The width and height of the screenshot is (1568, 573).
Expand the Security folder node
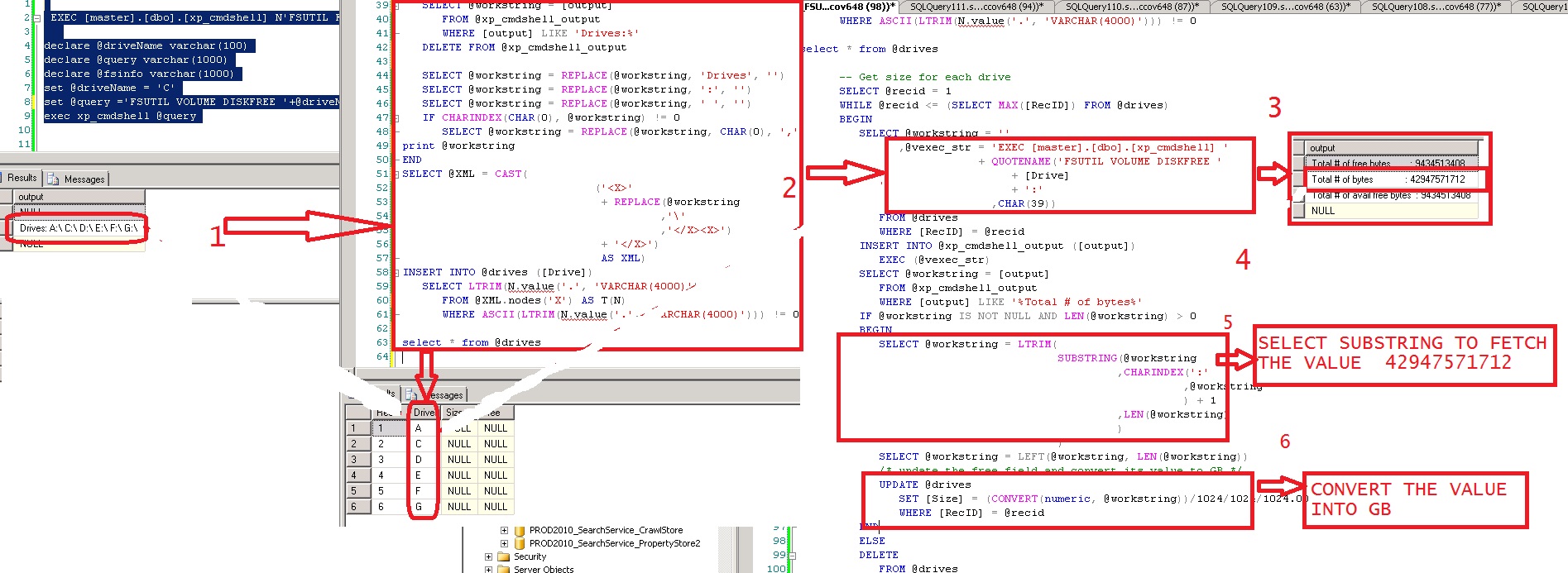[489, 557]
